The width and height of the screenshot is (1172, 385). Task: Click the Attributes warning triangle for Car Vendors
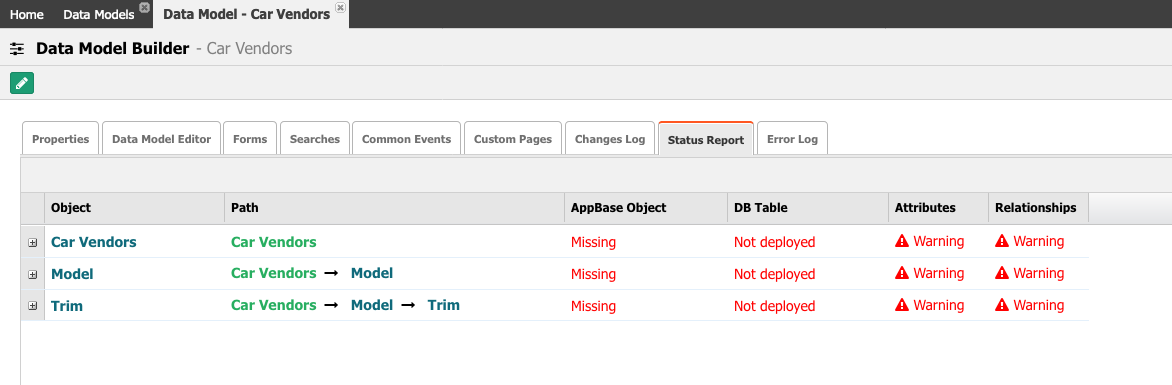coord(902,241)
